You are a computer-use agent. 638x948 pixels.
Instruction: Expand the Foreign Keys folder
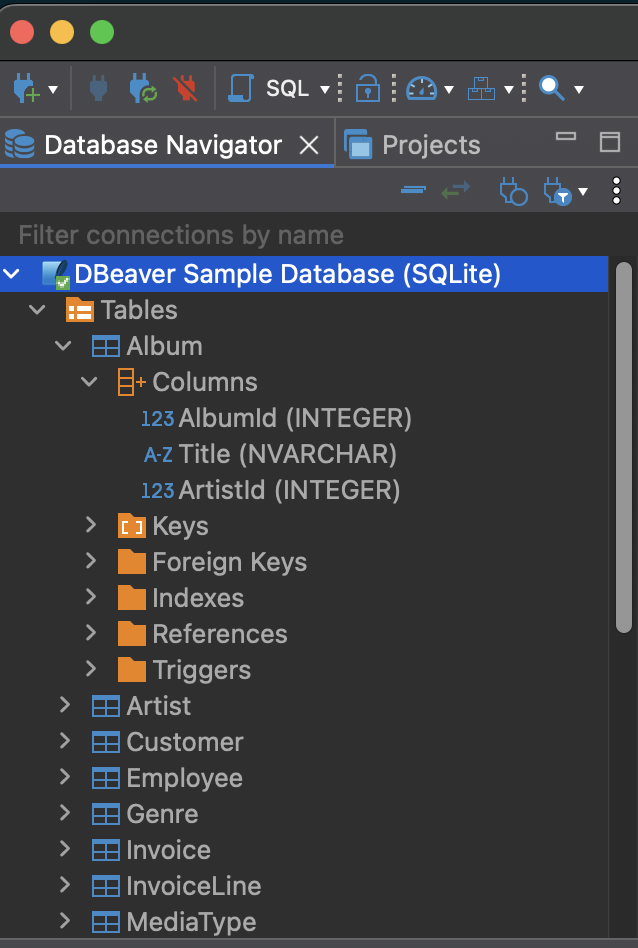tap(91, 562)
